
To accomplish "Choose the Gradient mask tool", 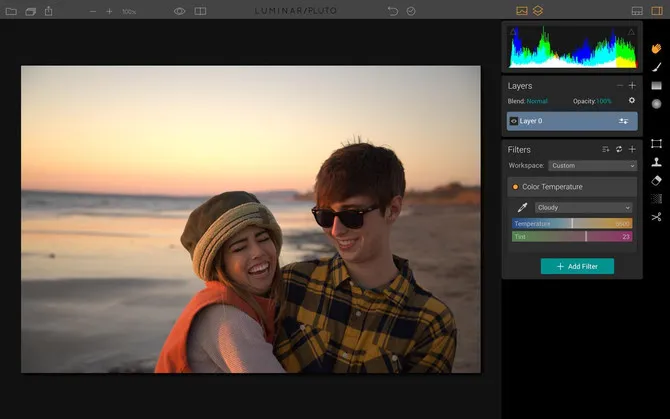I will click(x=656, y=86).
